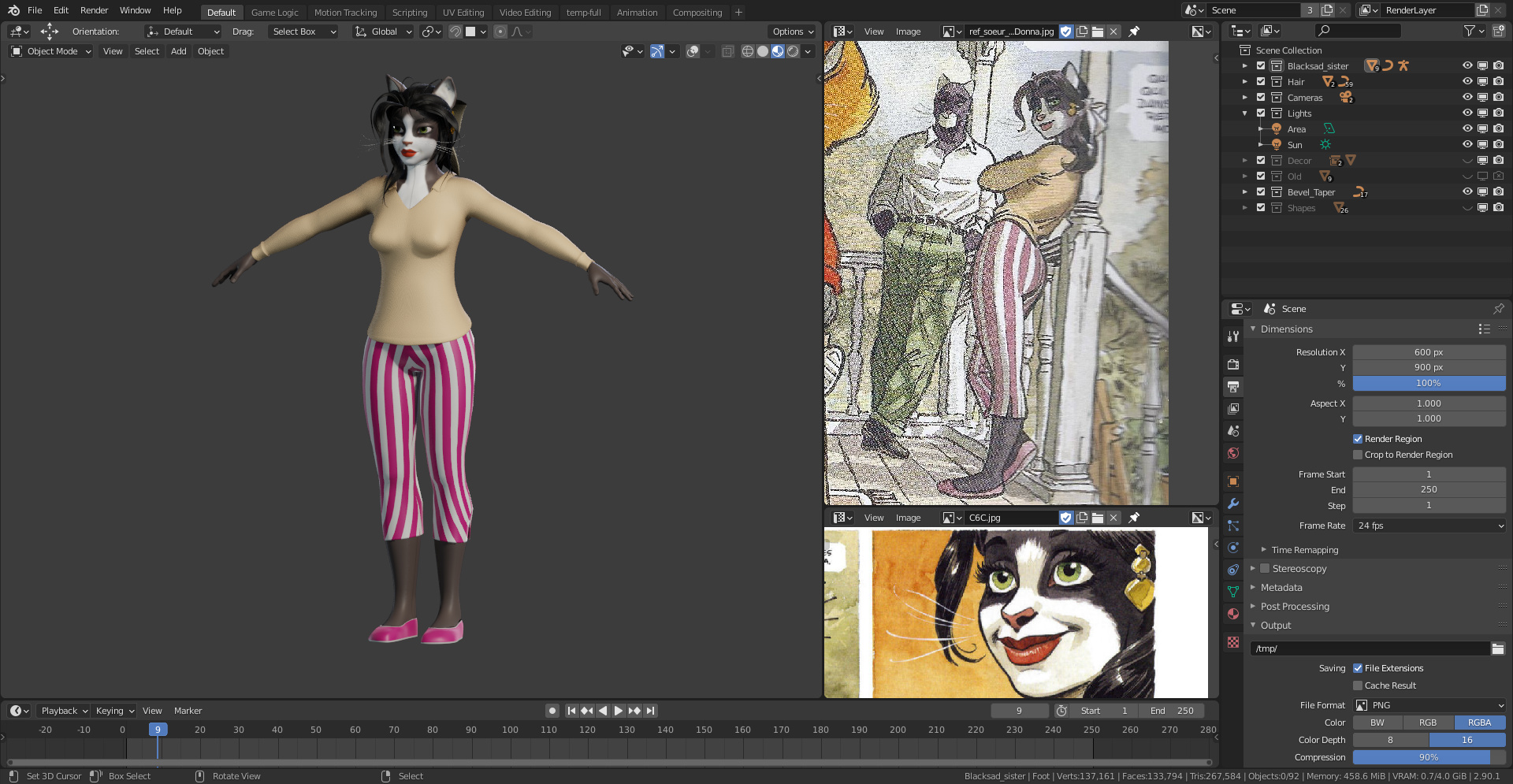Hide Blacksad_sister collection in viewport

pos(1467,66)
